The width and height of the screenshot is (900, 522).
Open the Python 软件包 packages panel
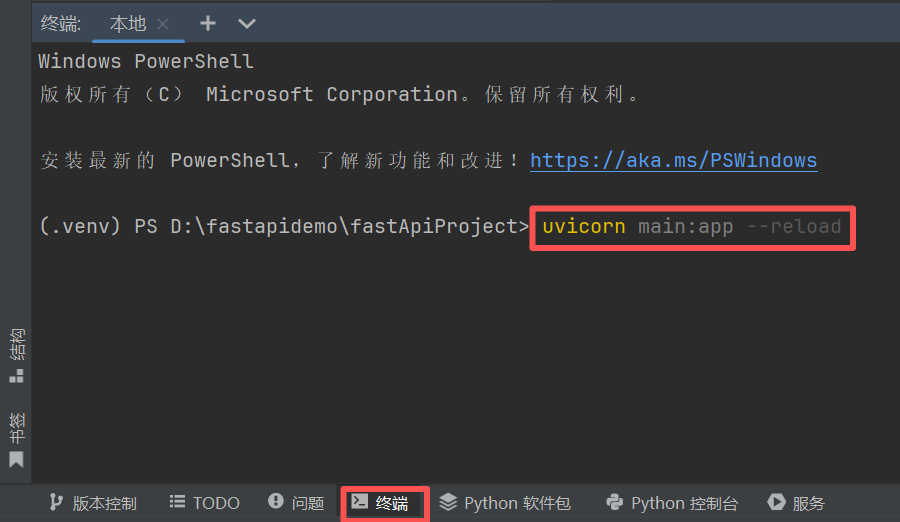tap(505, 503)
